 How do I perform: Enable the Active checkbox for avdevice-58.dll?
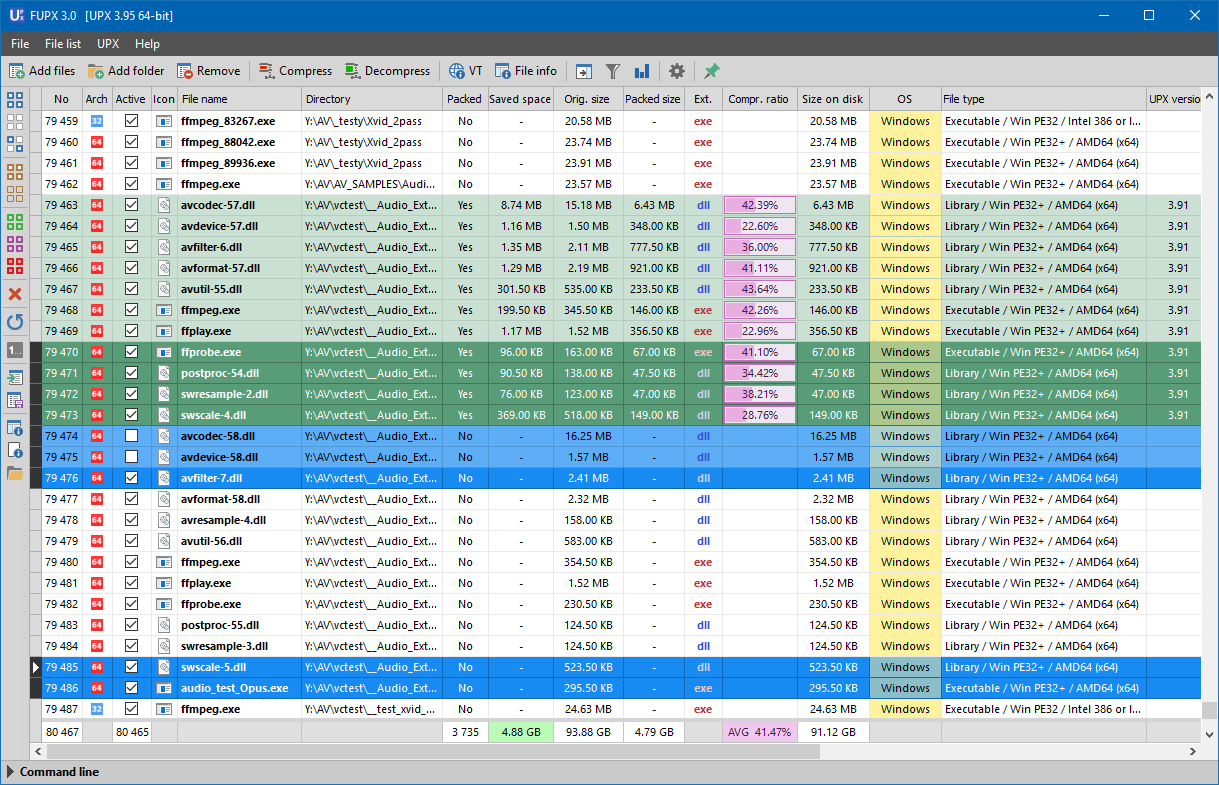click(x=131, y=456)
